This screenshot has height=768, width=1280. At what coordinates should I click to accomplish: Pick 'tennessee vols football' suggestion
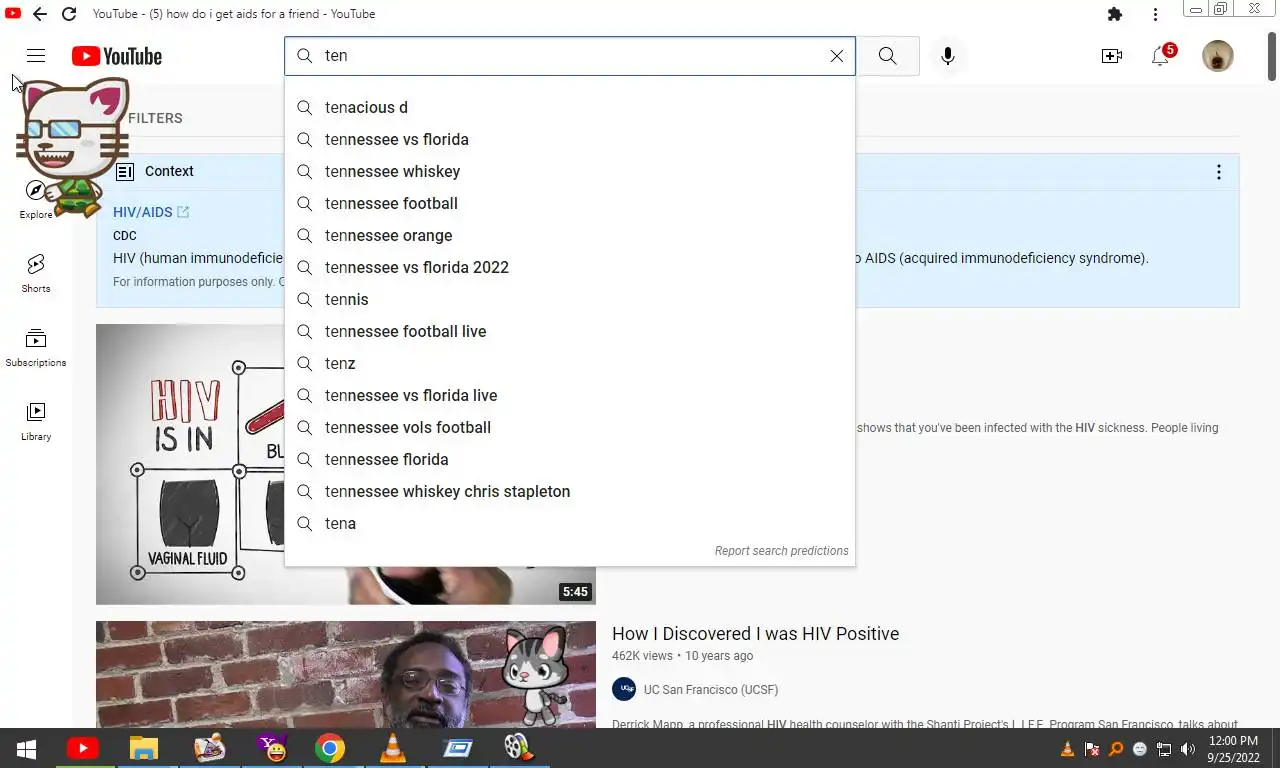tap(570, 427)
